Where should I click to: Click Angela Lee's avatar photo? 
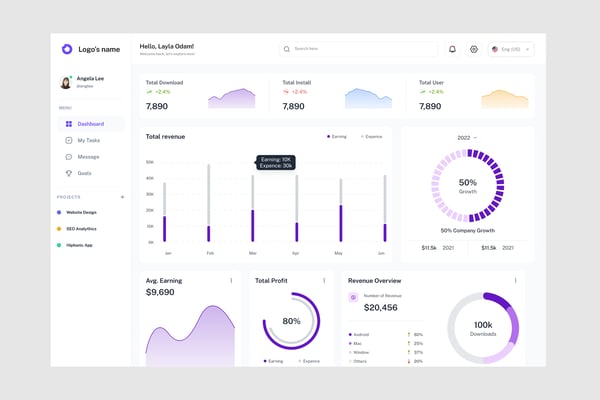point(66,82)
